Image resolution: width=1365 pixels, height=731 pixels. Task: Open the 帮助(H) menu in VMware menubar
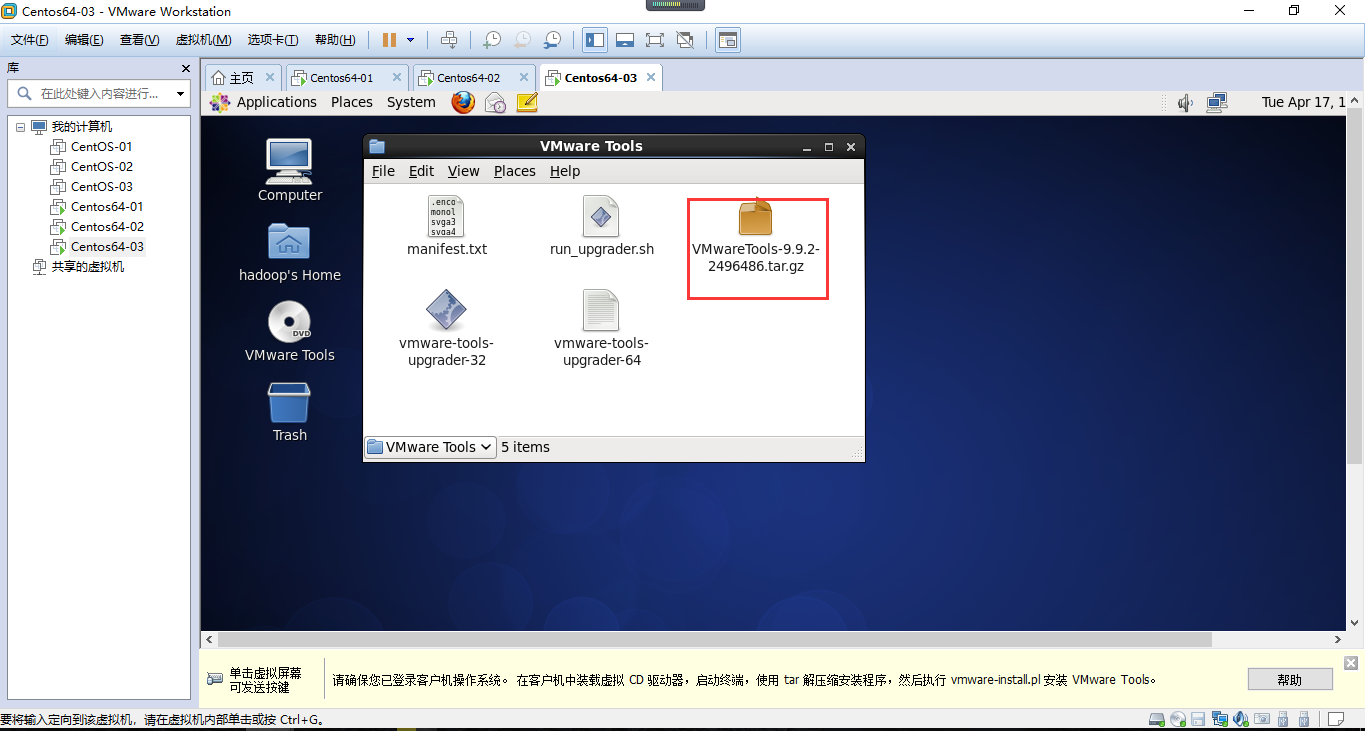[335, 40]
